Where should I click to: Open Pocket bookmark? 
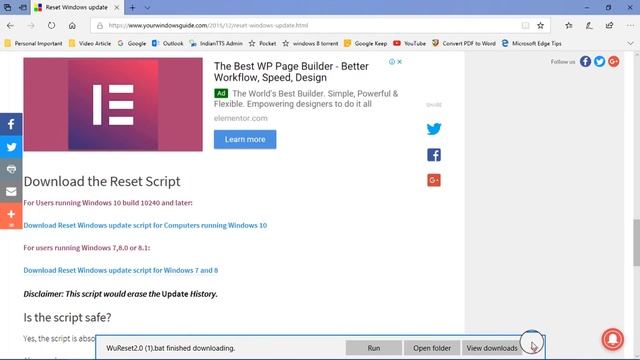pos(262,43)
